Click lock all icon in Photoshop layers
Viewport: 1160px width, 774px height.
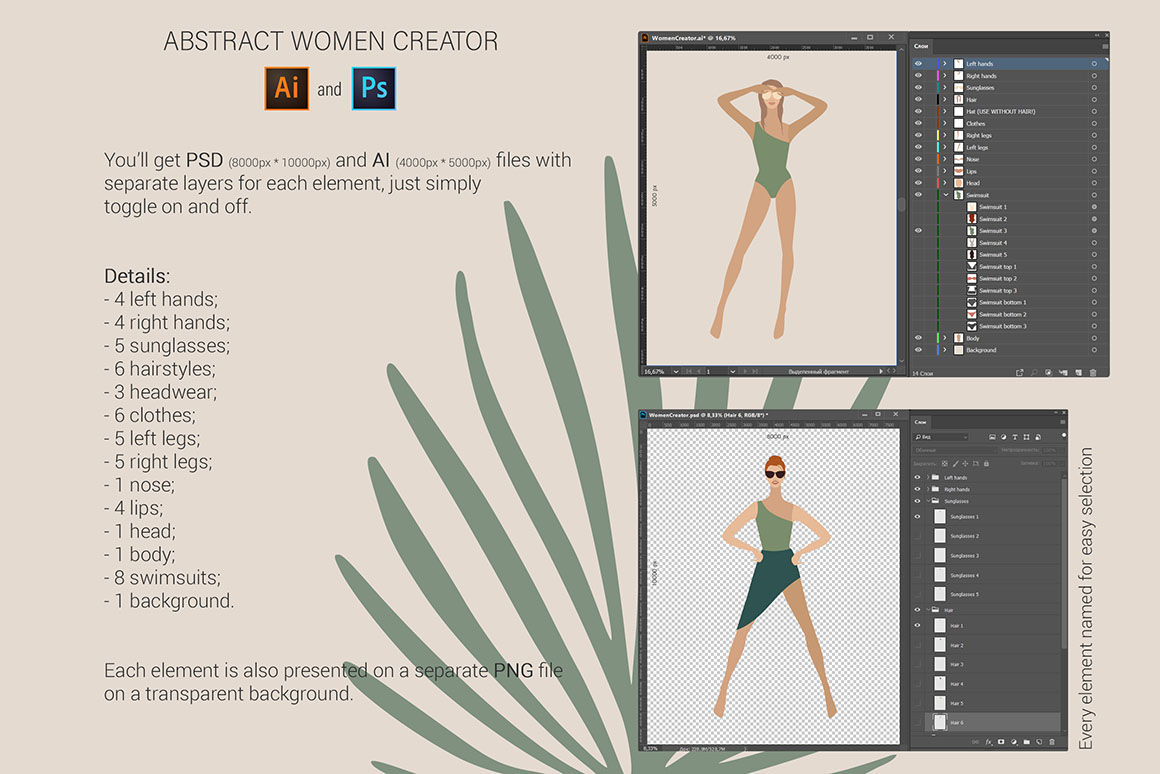(986, 464)
